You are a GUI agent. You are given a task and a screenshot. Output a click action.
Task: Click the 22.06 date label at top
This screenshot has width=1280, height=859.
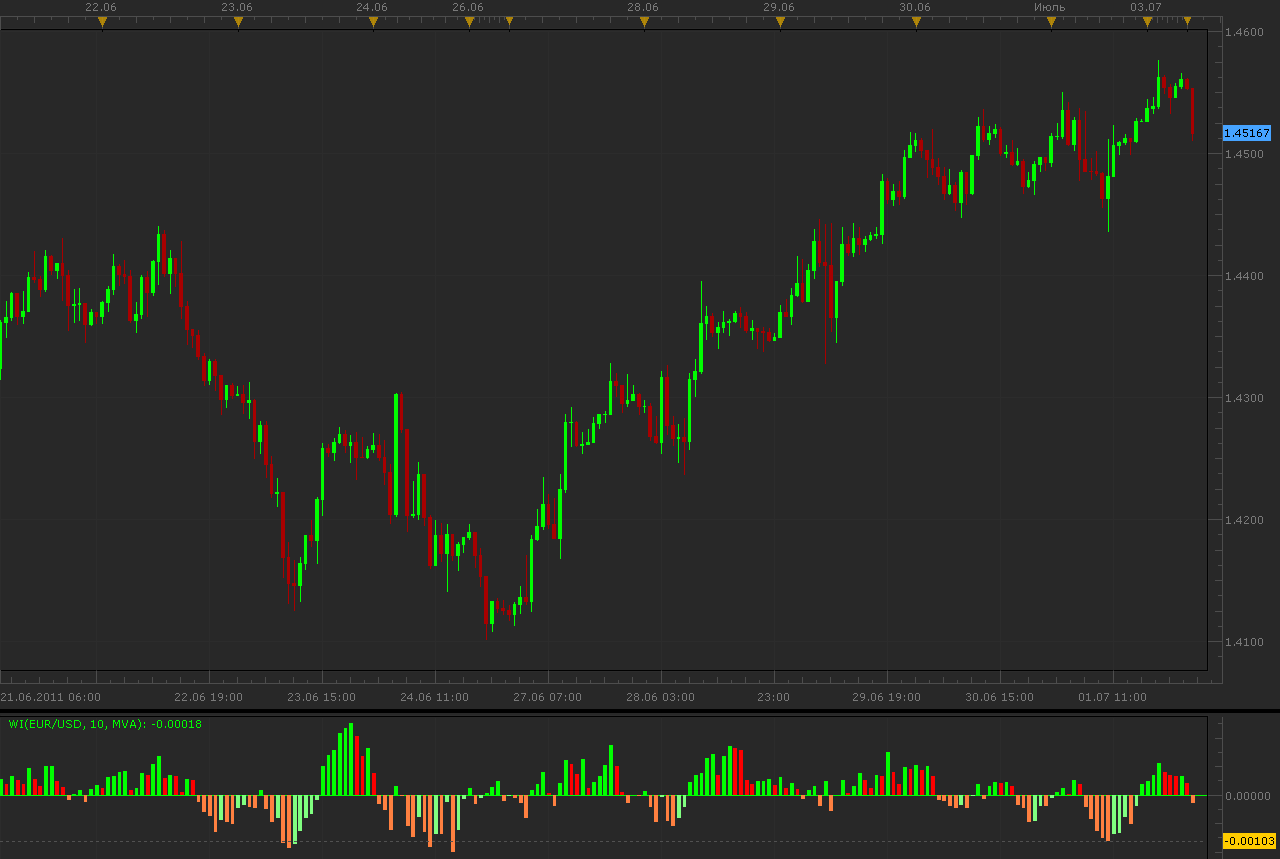[x=101, y=7]
